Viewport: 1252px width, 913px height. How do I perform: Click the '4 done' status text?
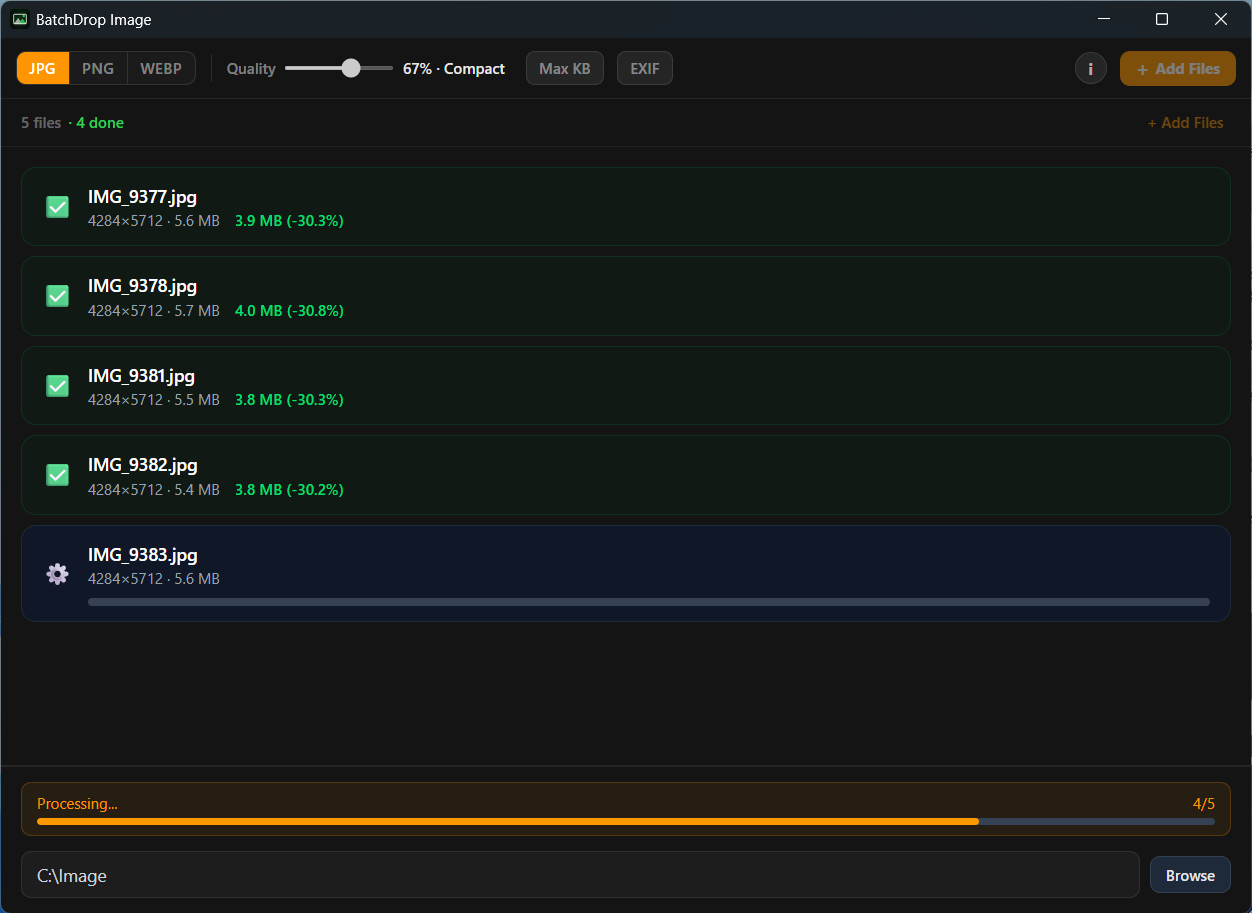pos(100,123)
